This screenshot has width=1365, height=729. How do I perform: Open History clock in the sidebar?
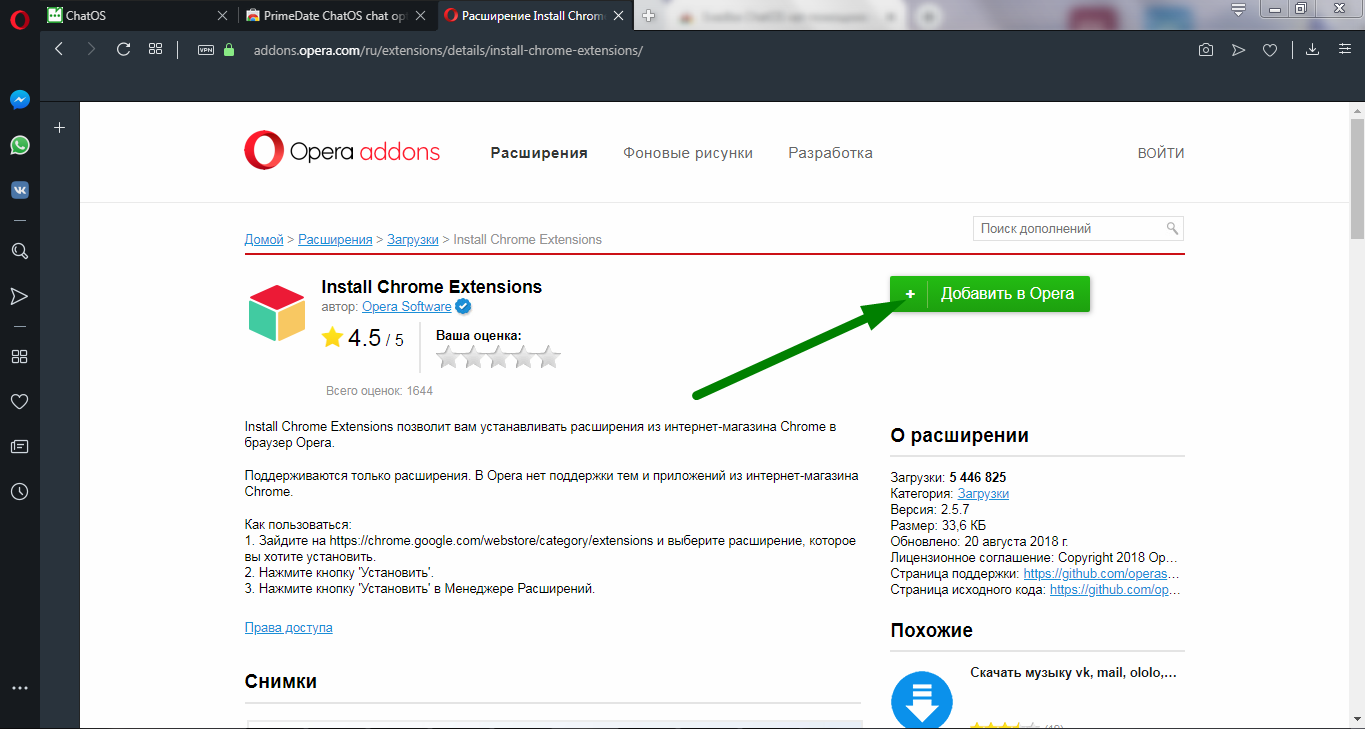(19, 491)
